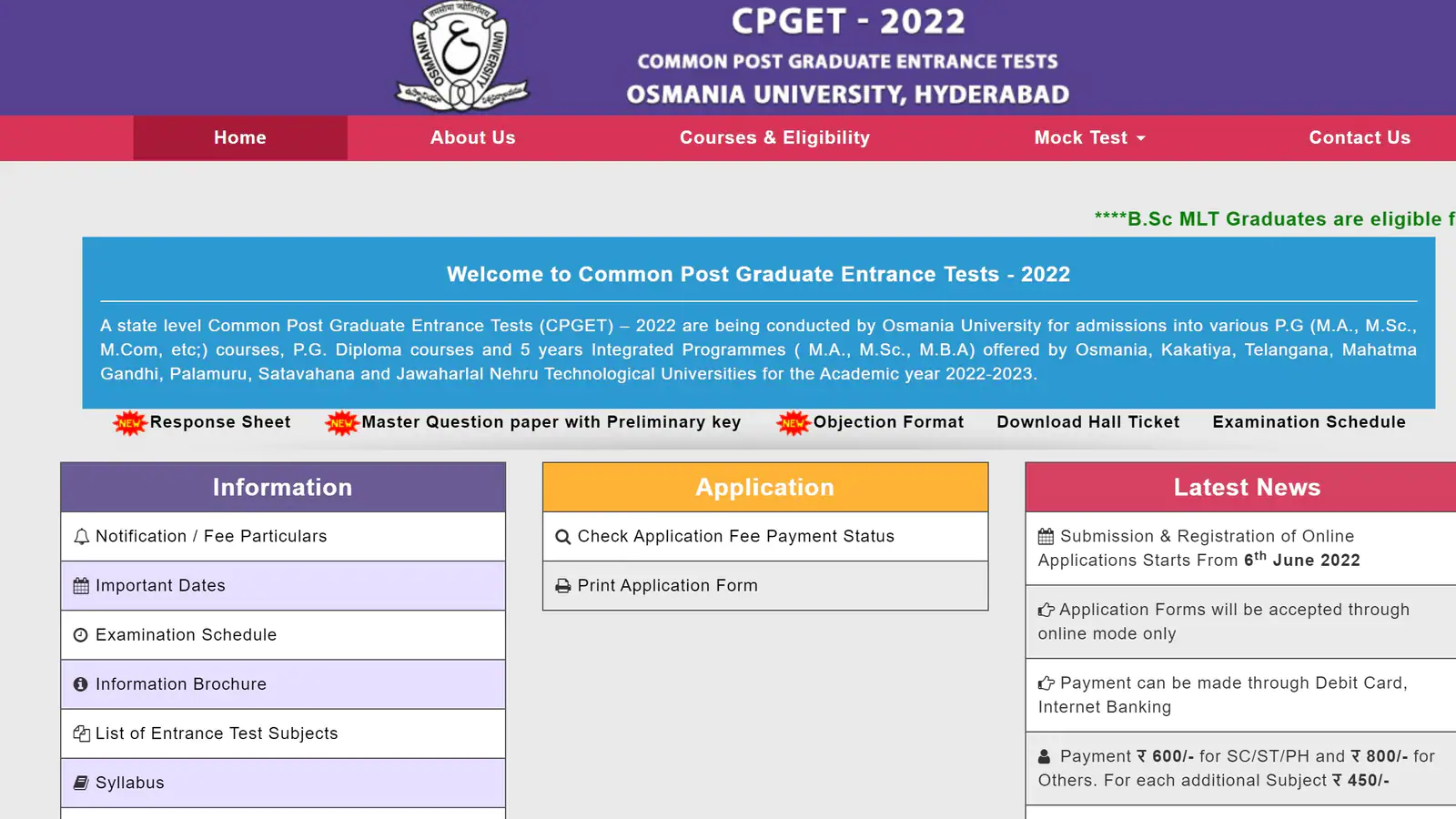This screenshot has height=819, width=1456.
Task: Open Examination Schedule in the top links row
Action: tap(1309, 422)
